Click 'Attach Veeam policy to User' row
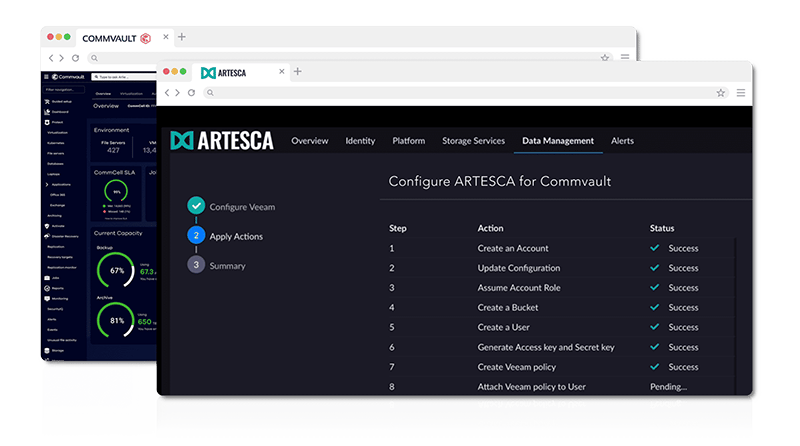 561,387
